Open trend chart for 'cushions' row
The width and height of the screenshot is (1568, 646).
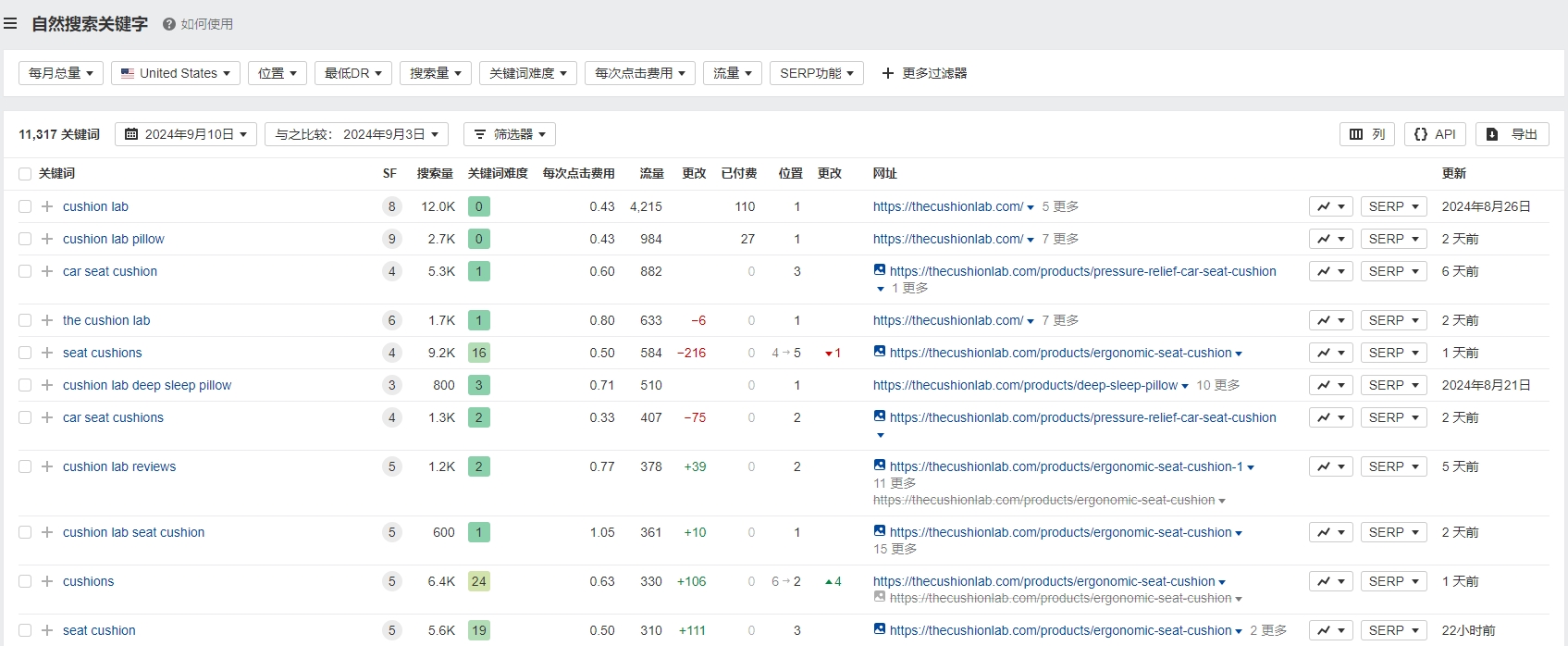[1331, 581]
